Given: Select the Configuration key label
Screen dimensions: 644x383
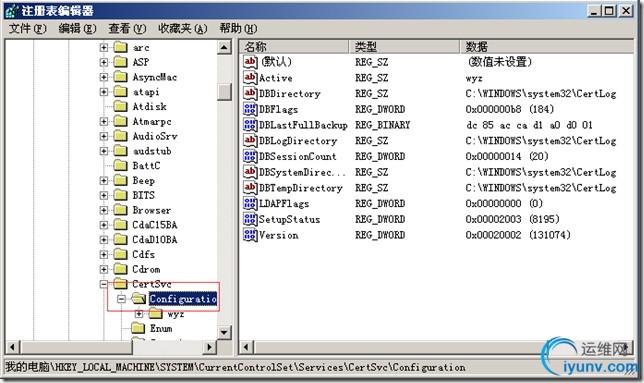Looking at the screenshot, I should pos(183,298).
